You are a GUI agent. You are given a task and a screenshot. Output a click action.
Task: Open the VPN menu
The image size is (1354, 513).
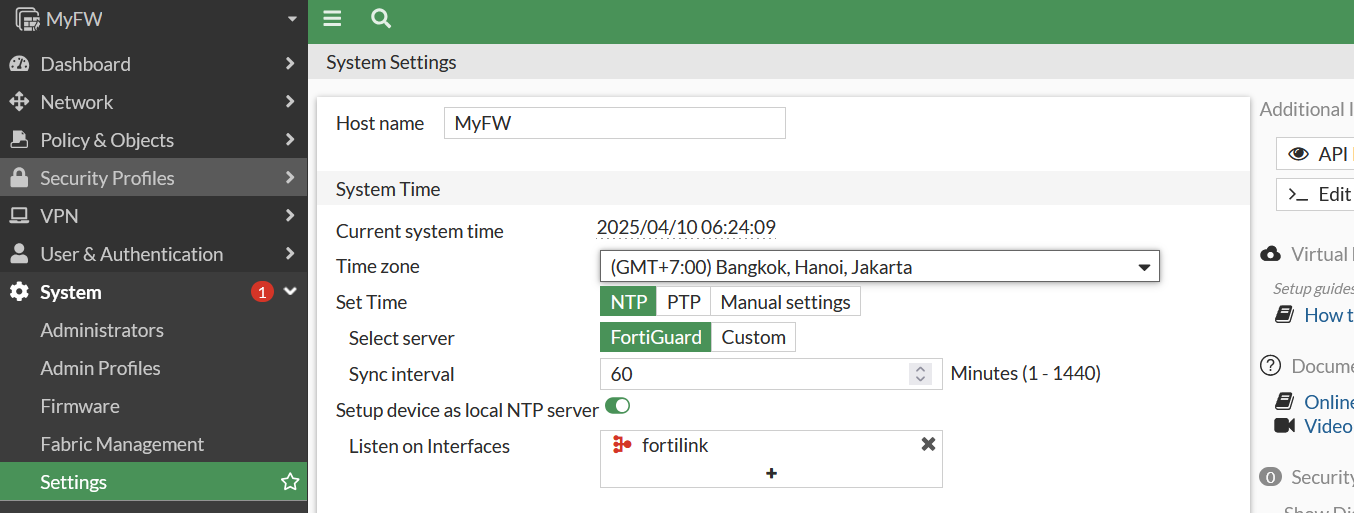(x=154, y=216)
